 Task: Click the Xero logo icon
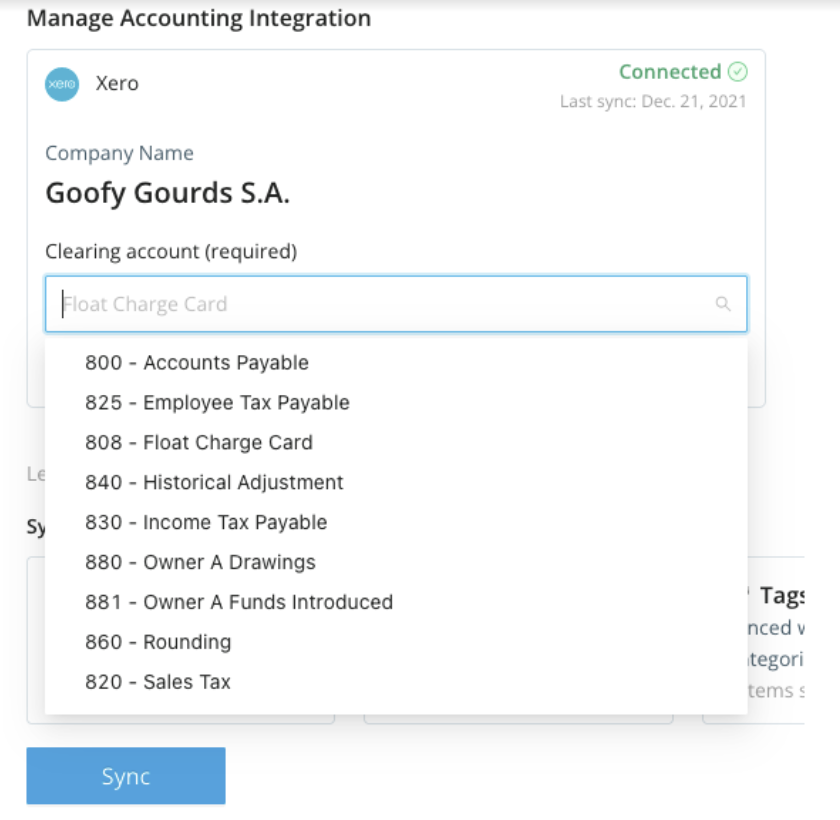[x=62, y=84]
